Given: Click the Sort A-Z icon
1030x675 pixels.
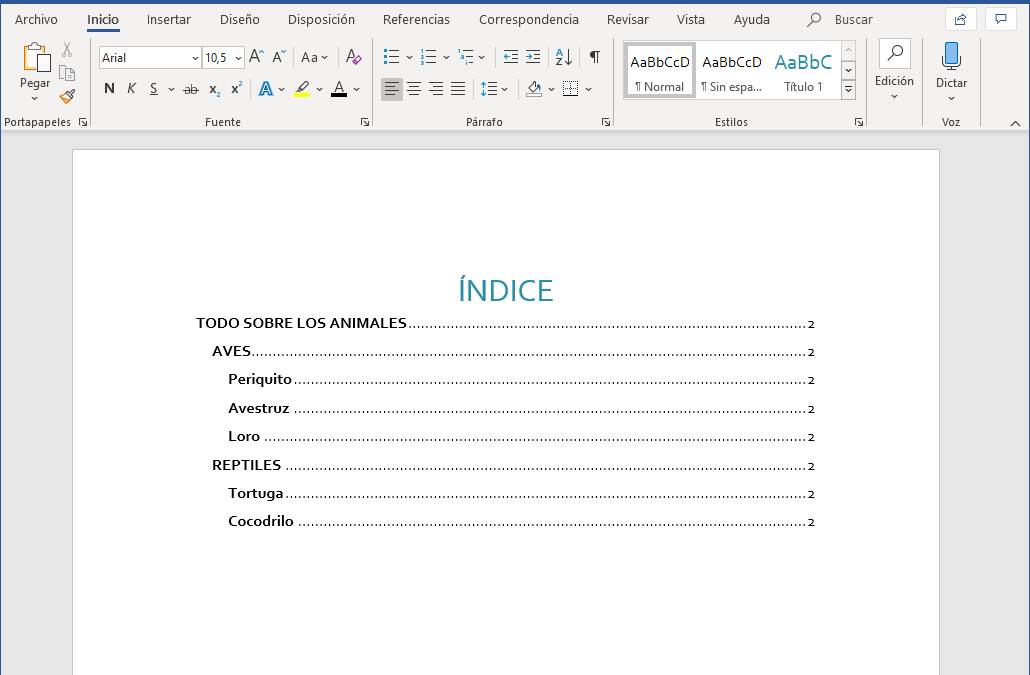Looking at the screenshot, I should tap(564, 57).
